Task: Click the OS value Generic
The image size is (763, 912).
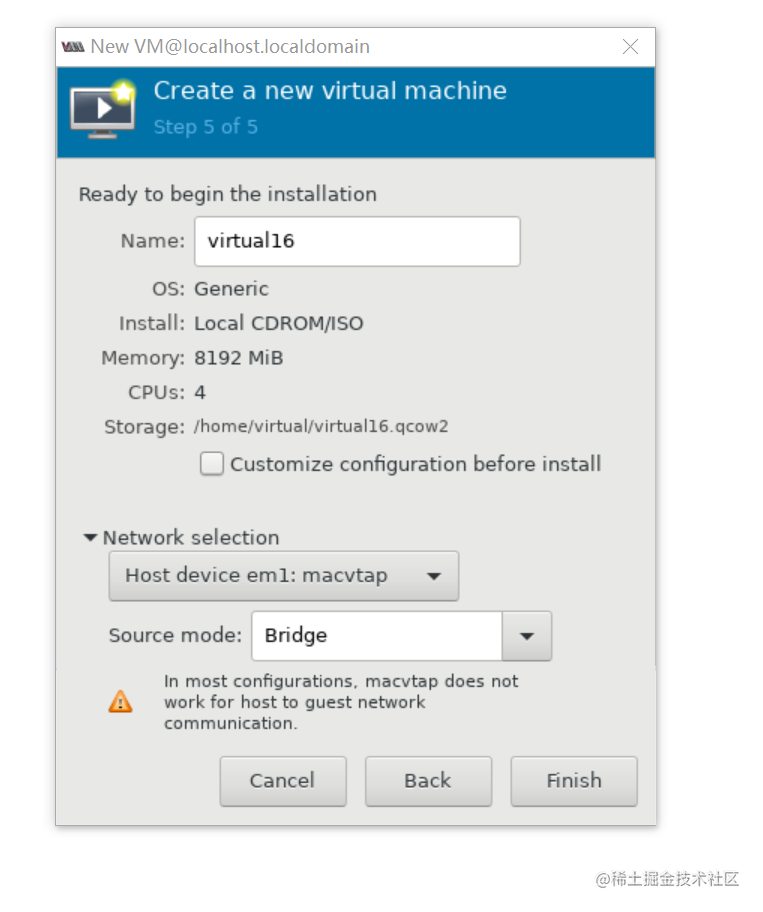Action: point(231,289)
